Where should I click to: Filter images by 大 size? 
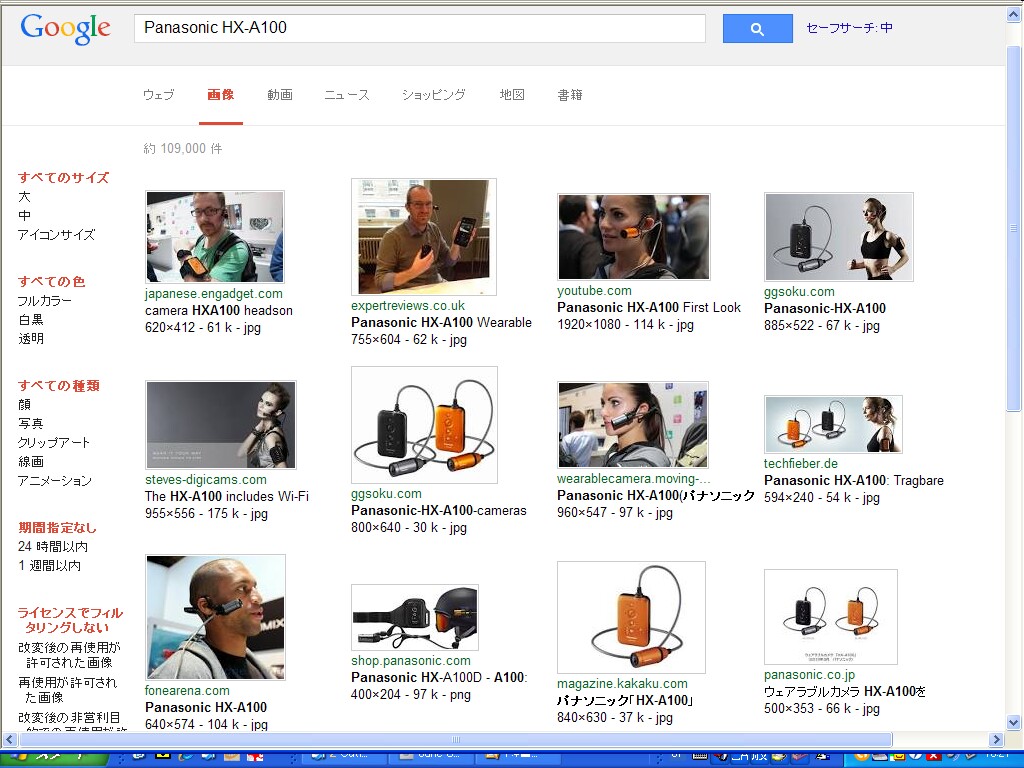(x=24, y=196)
